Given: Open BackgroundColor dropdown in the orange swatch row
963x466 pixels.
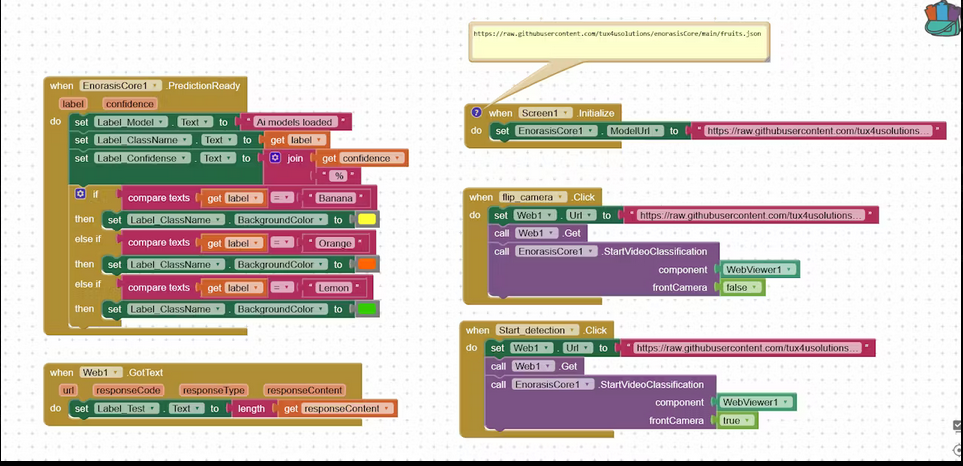Looking at the screenshot, I should coord(280,265).
